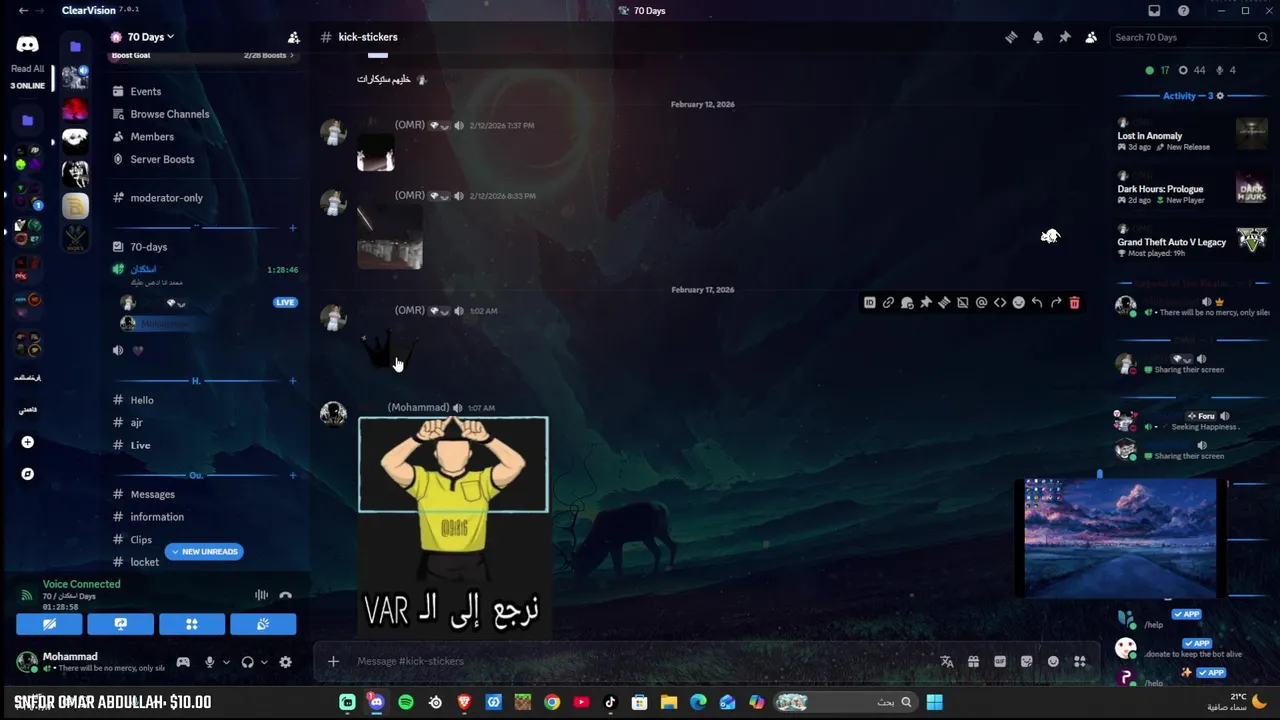This screenshot has width=1280, height=720.
Task: Click translate icon in message bar
Action: (946, 661)
